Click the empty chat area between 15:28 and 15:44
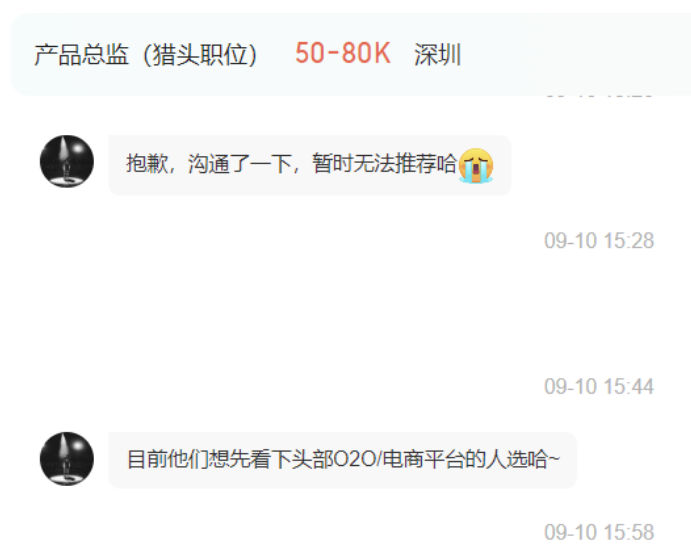Image resolution: width=691 pixels, height=558 pixels. coord(346,314)
